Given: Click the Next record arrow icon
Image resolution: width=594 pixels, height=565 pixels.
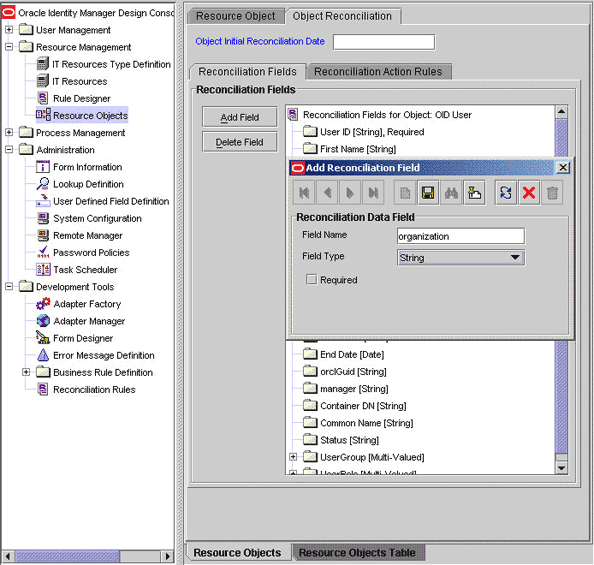Looking at the screenshot, I should (350, 193).
